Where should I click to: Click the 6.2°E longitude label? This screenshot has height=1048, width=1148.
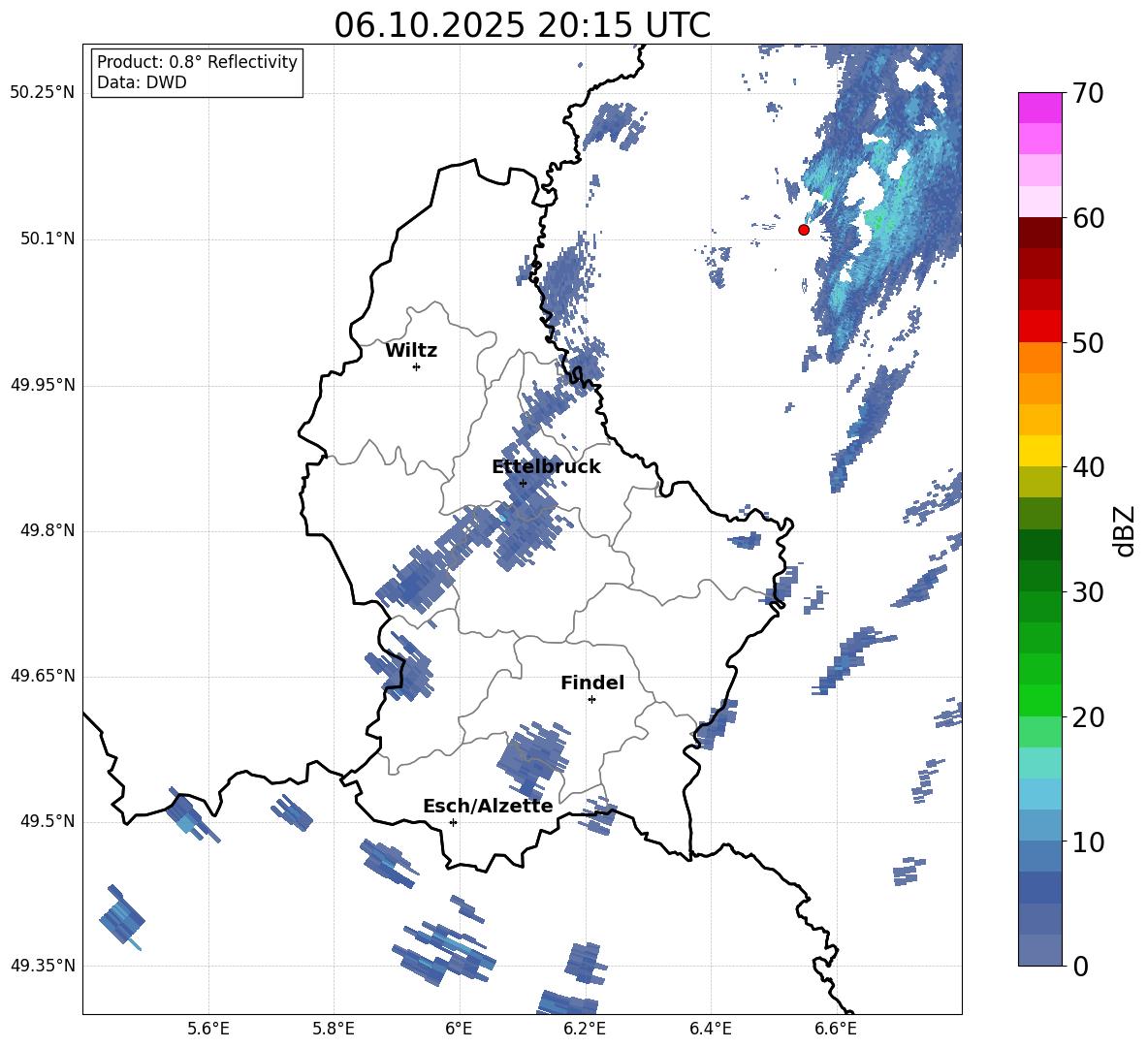click(x=585, y=1029)
